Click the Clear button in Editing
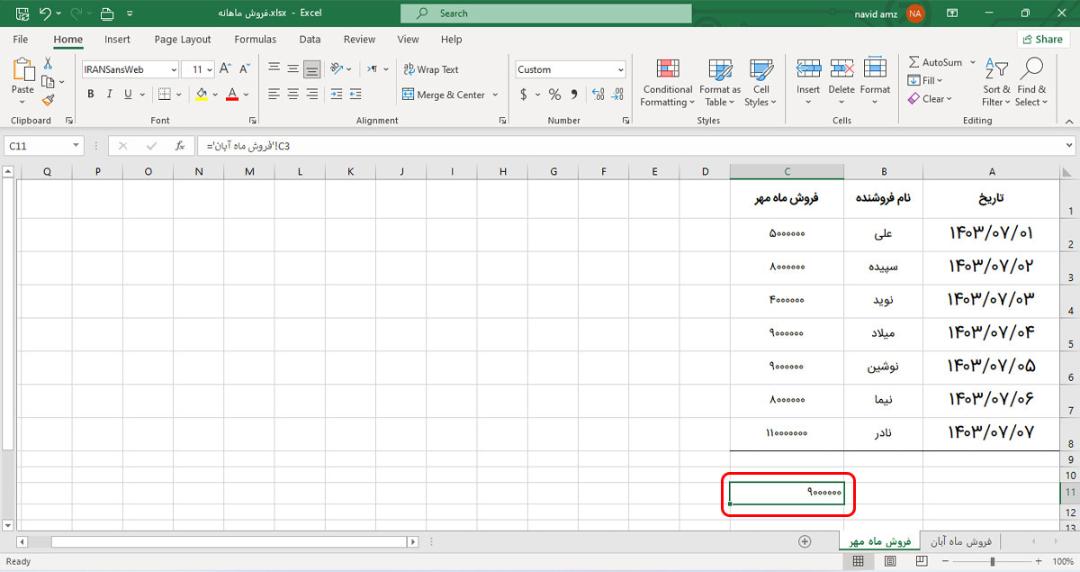The image size is (1080, 572). [930, 99]
